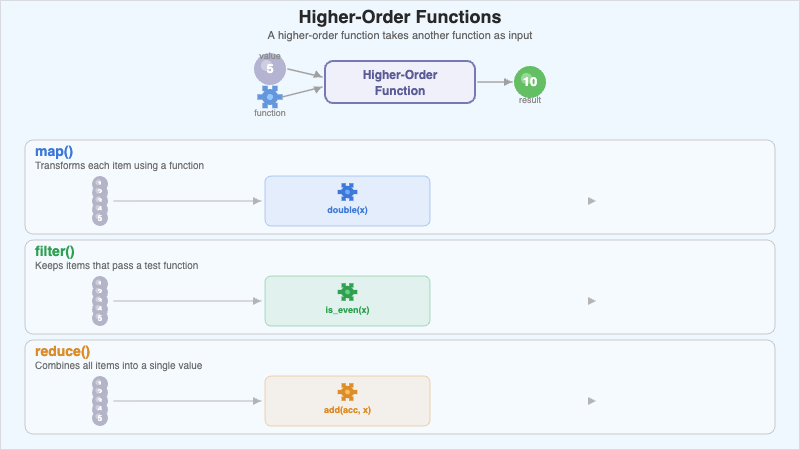Click the input item stack in filter() row
The width and height of the screenshot is (800, 450).
coord(99,301)
